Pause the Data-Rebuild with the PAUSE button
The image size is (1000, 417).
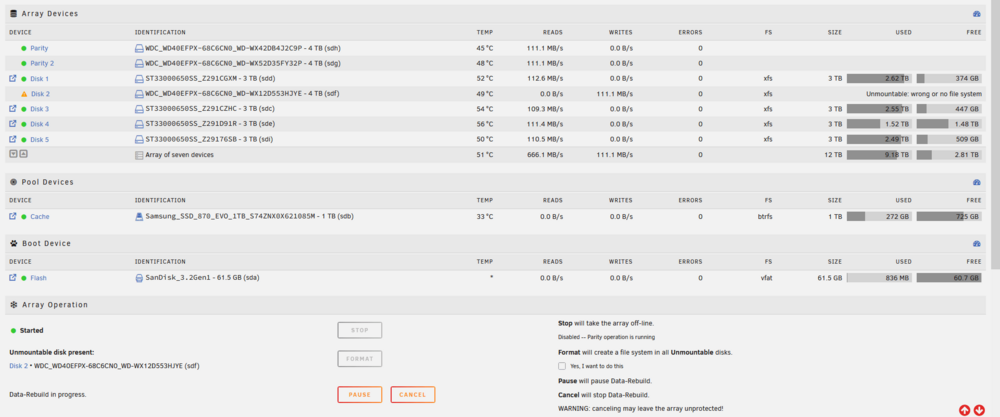click(x=360, y=395)
